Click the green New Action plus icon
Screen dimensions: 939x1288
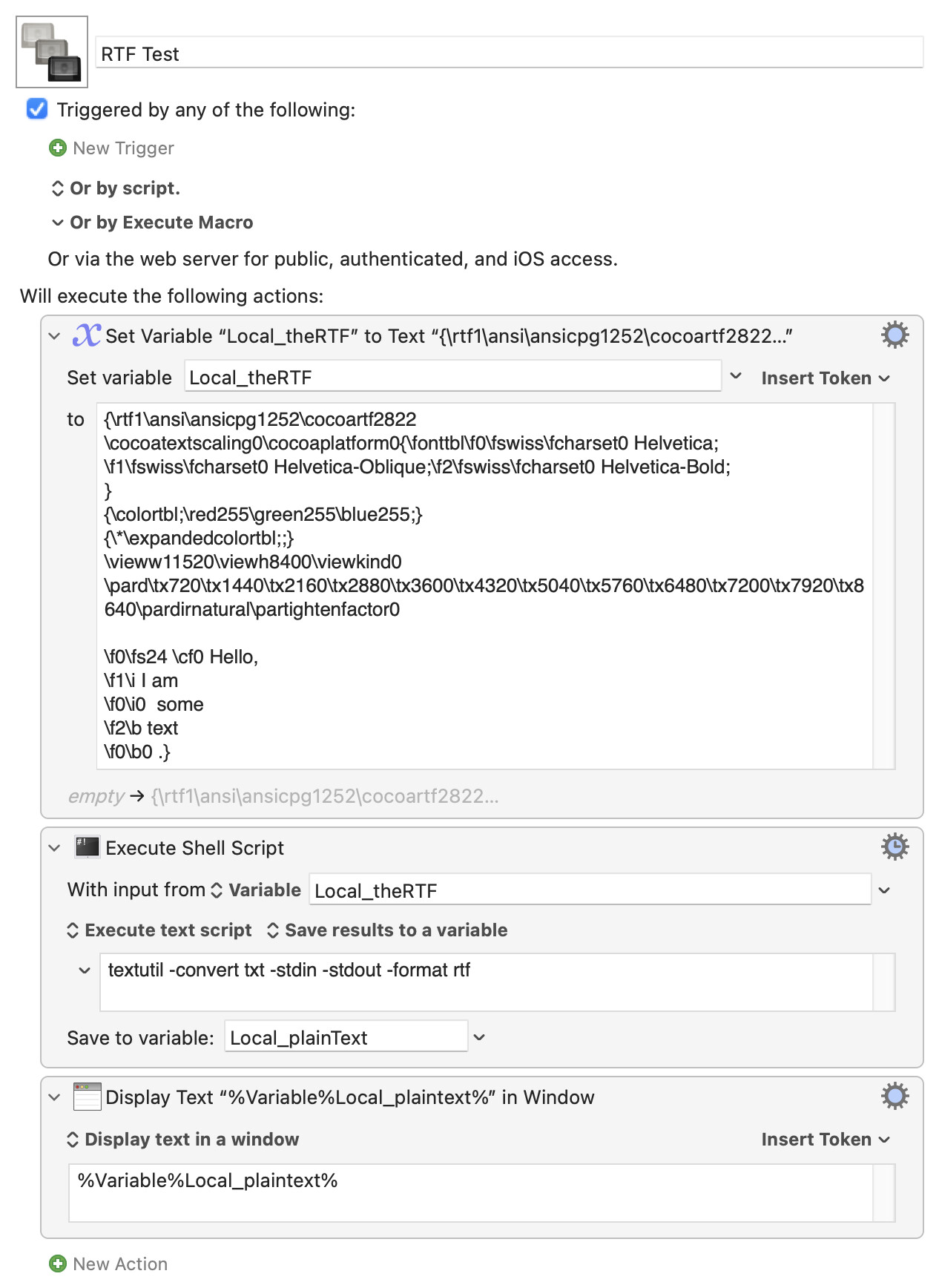coord(57,1264)
